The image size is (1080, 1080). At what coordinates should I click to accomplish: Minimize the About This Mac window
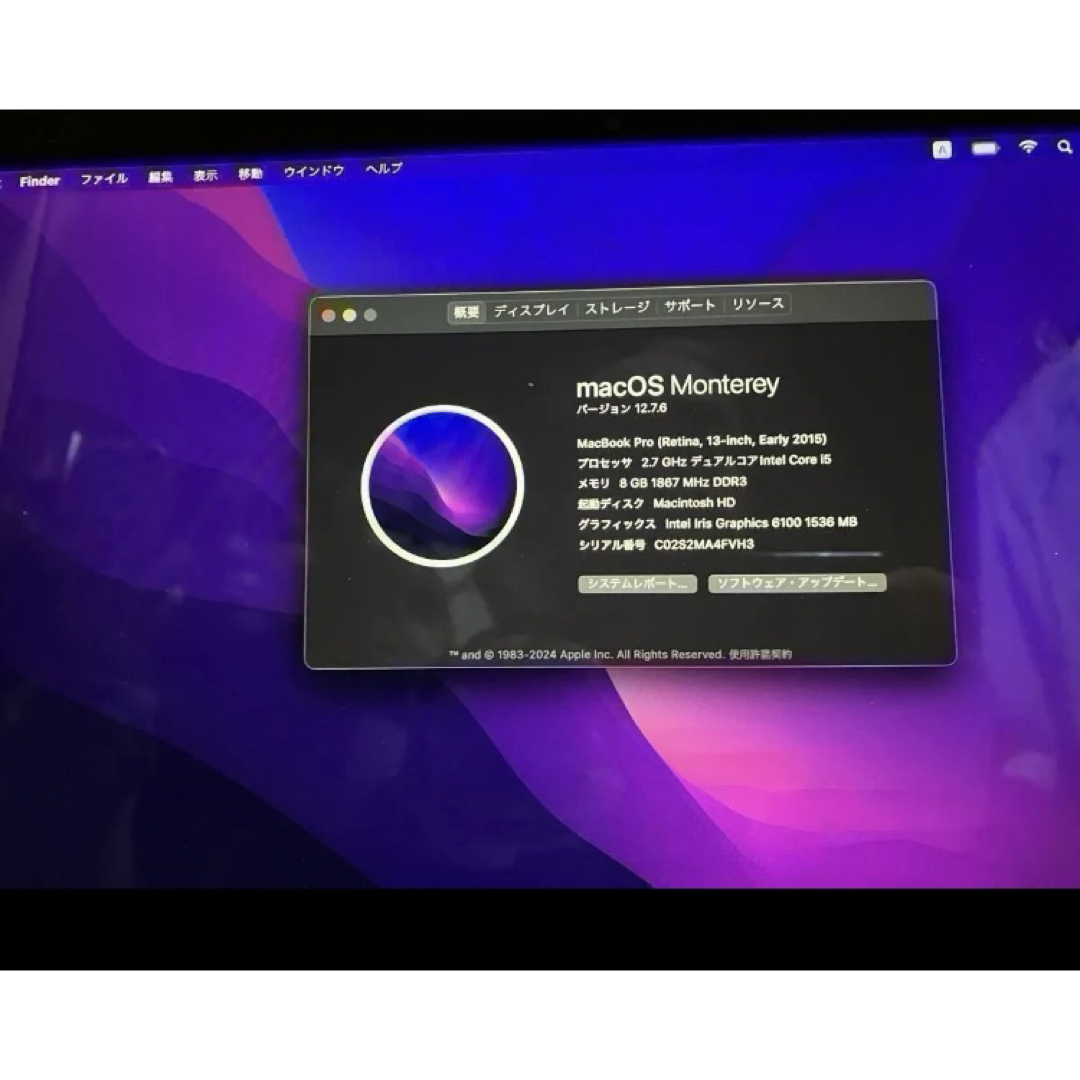click(349, 315)
